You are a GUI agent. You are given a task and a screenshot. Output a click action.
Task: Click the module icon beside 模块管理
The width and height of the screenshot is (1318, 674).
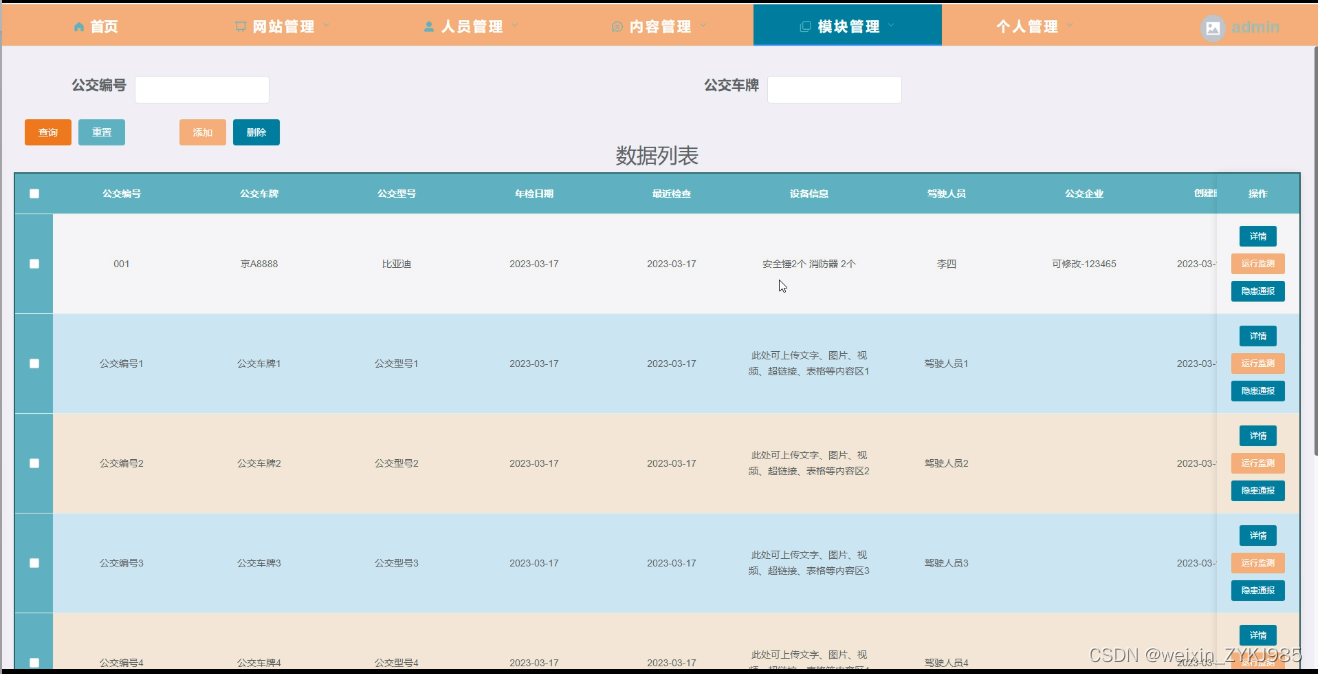pyautogui.click(x=806, y=27)
